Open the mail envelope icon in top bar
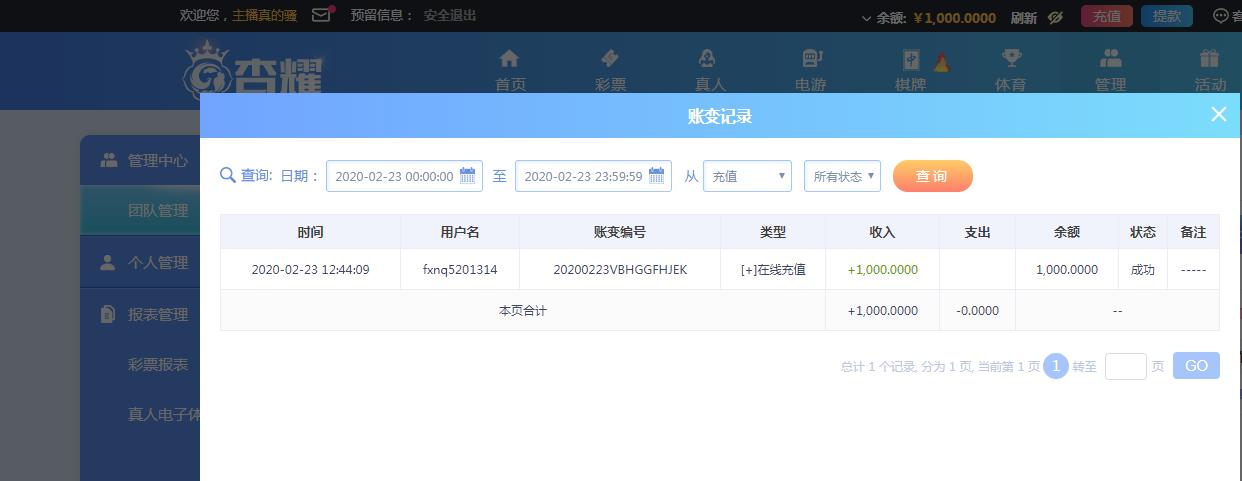The width and height of the screenshot is (1242, 481). point(321,15)
